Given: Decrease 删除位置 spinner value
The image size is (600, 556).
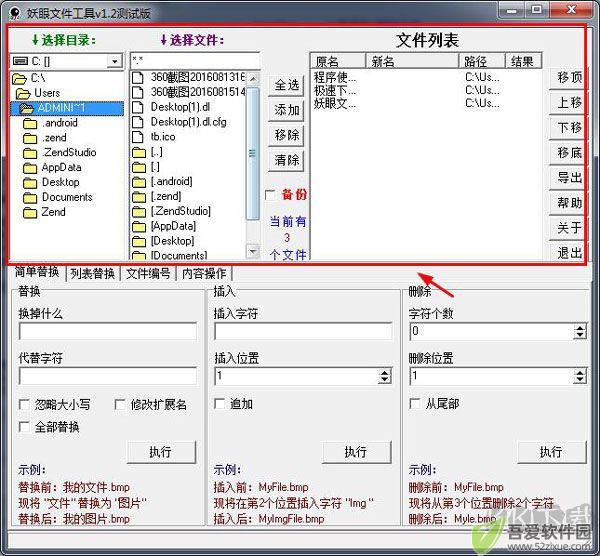Looking at the screenshot, I should point(580,380).
